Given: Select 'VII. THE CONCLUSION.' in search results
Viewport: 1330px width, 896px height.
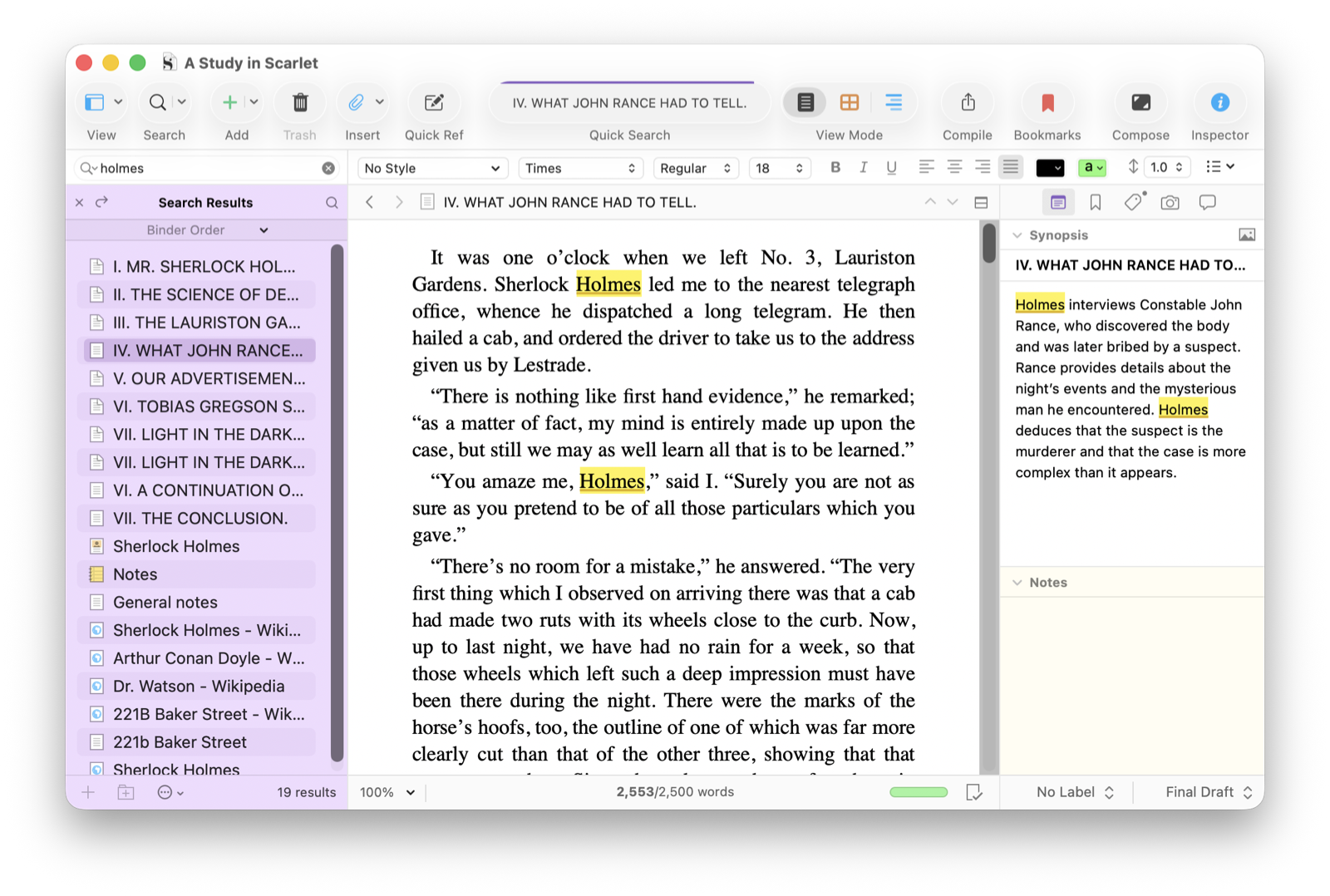Looking at the screenshot, I should point(200,519).
